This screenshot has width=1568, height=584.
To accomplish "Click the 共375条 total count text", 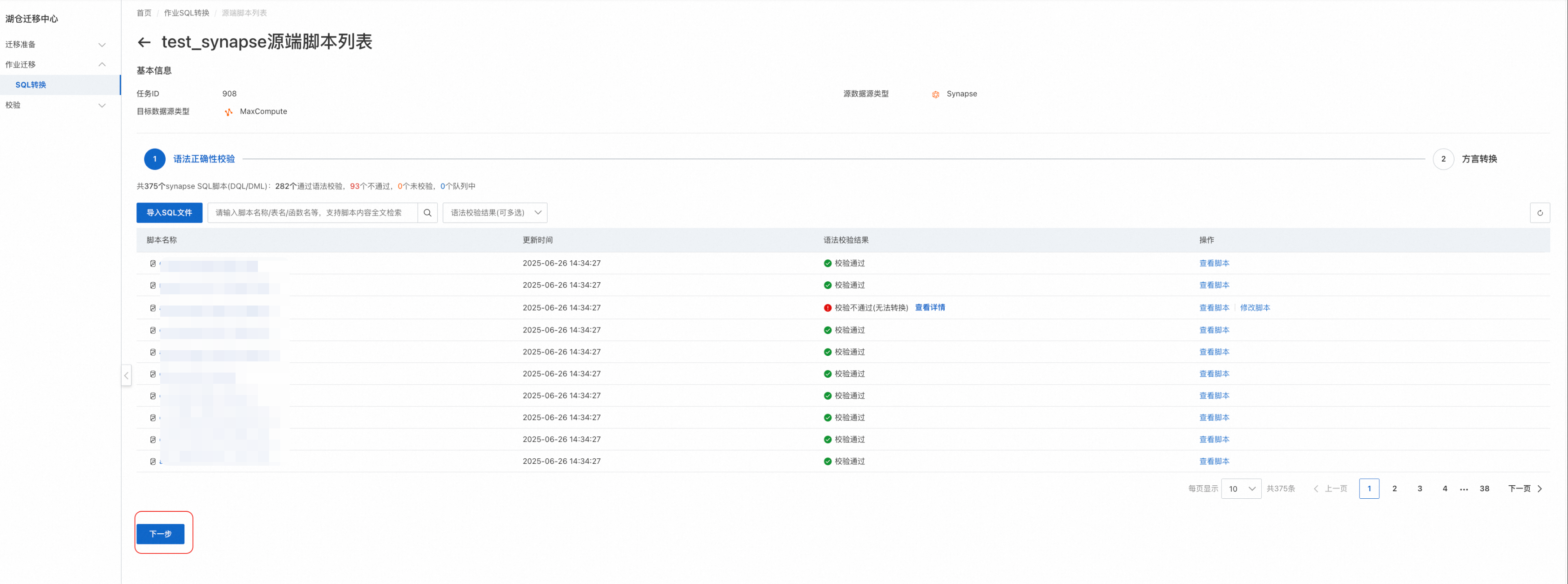I will [1281, 489].
